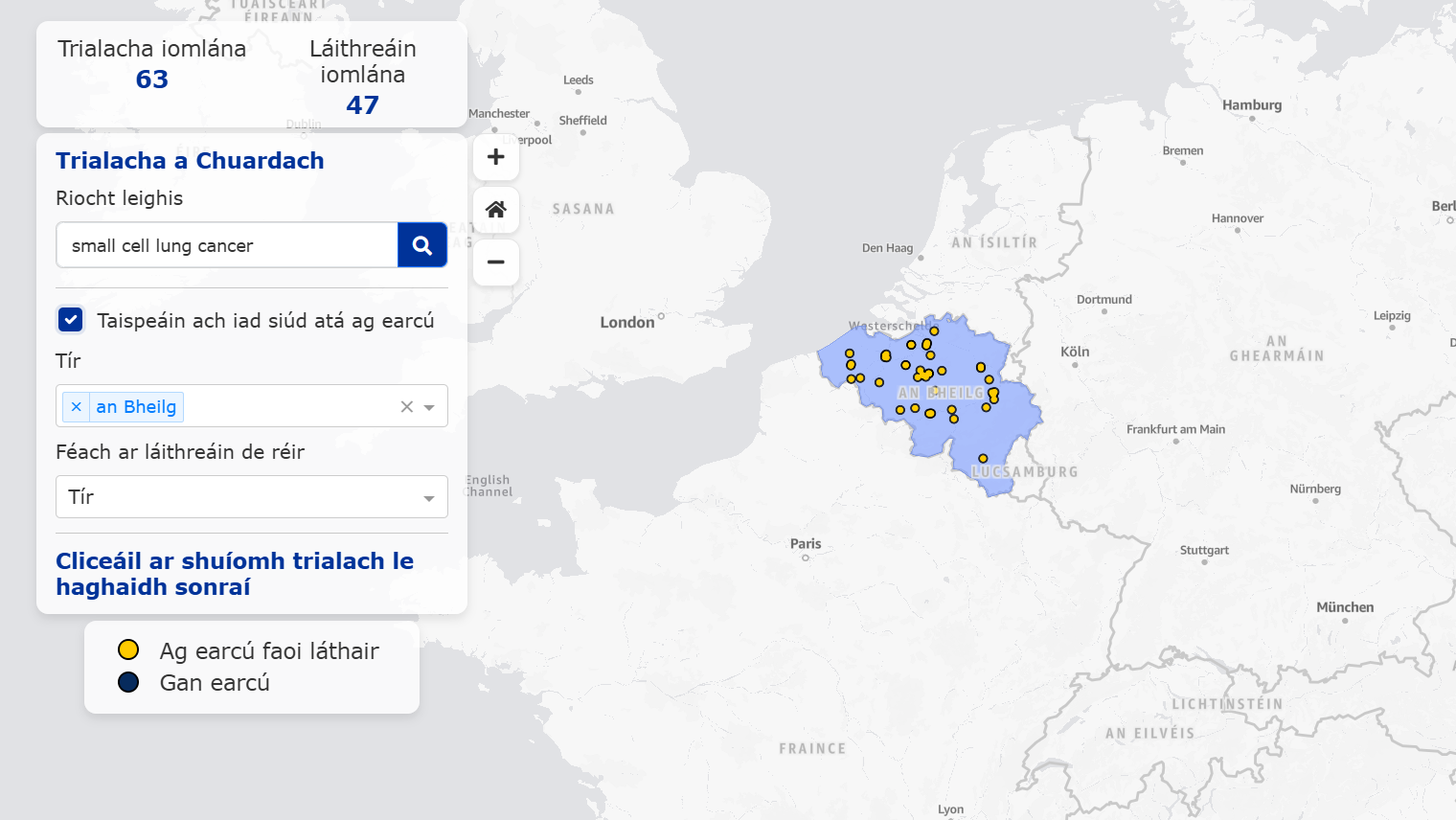Click the small cell lung cancer search field
This screenshot has width=1456, height=820.
[227, 245]
